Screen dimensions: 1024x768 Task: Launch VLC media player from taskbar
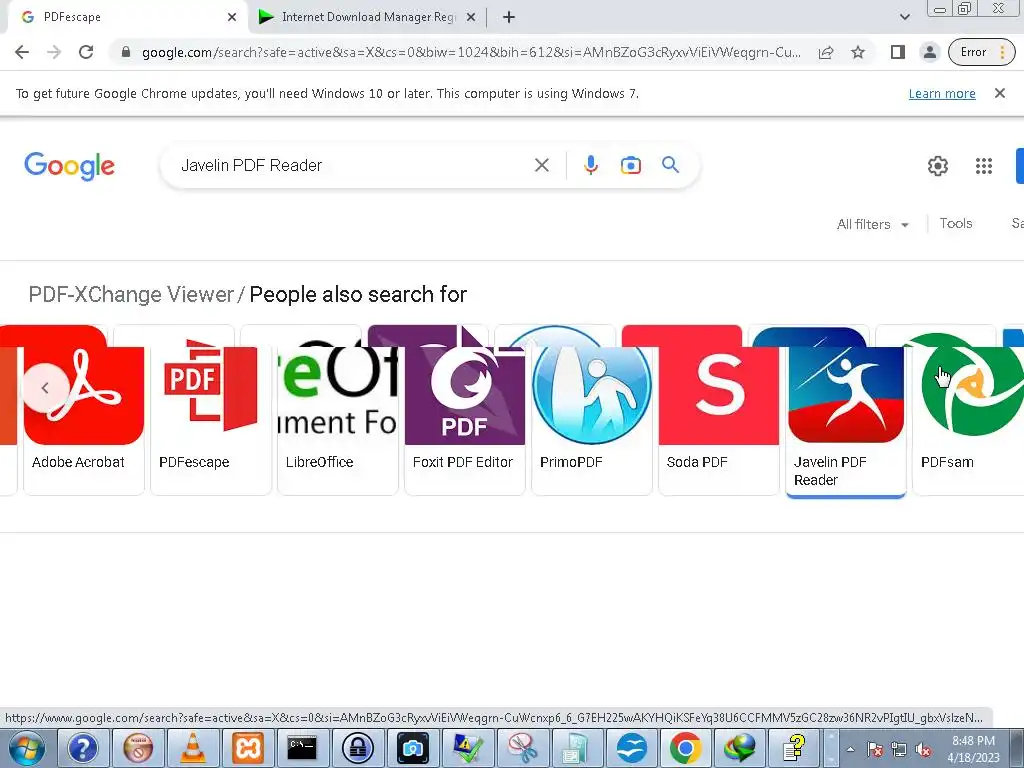pos(193,748)
